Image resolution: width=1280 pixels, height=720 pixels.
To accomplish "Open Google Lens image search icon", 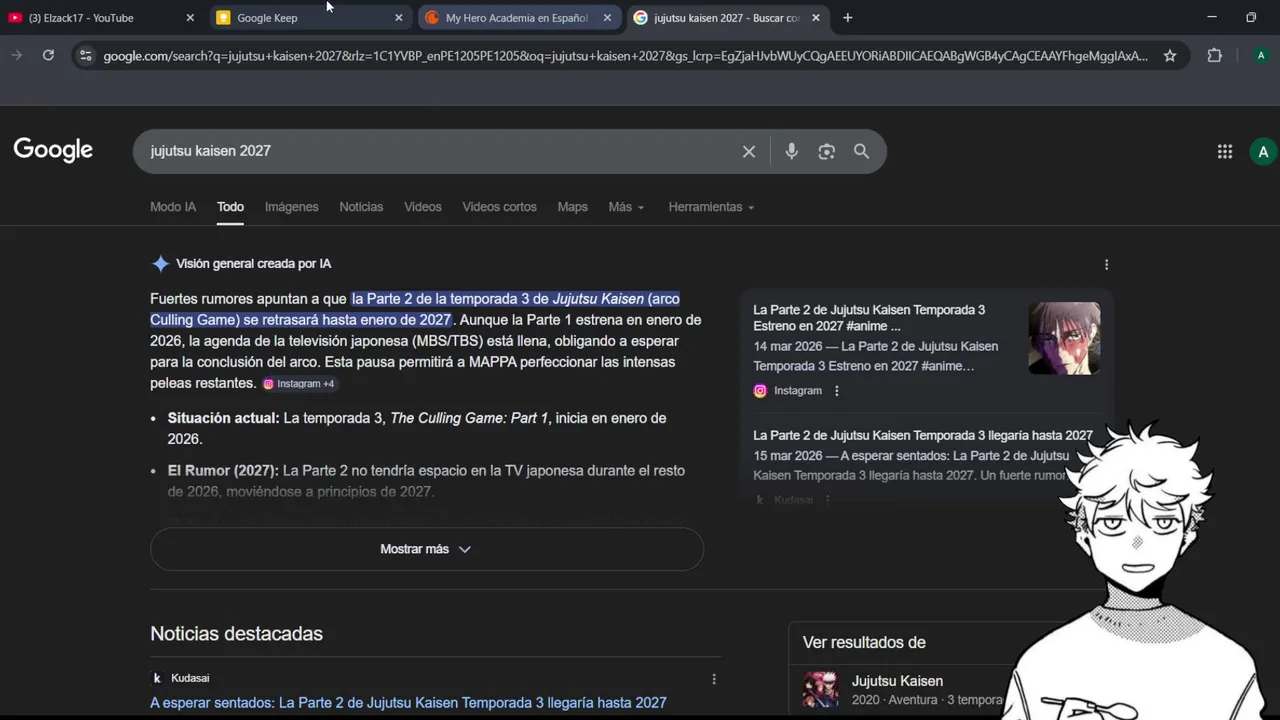I will (826, 151).
